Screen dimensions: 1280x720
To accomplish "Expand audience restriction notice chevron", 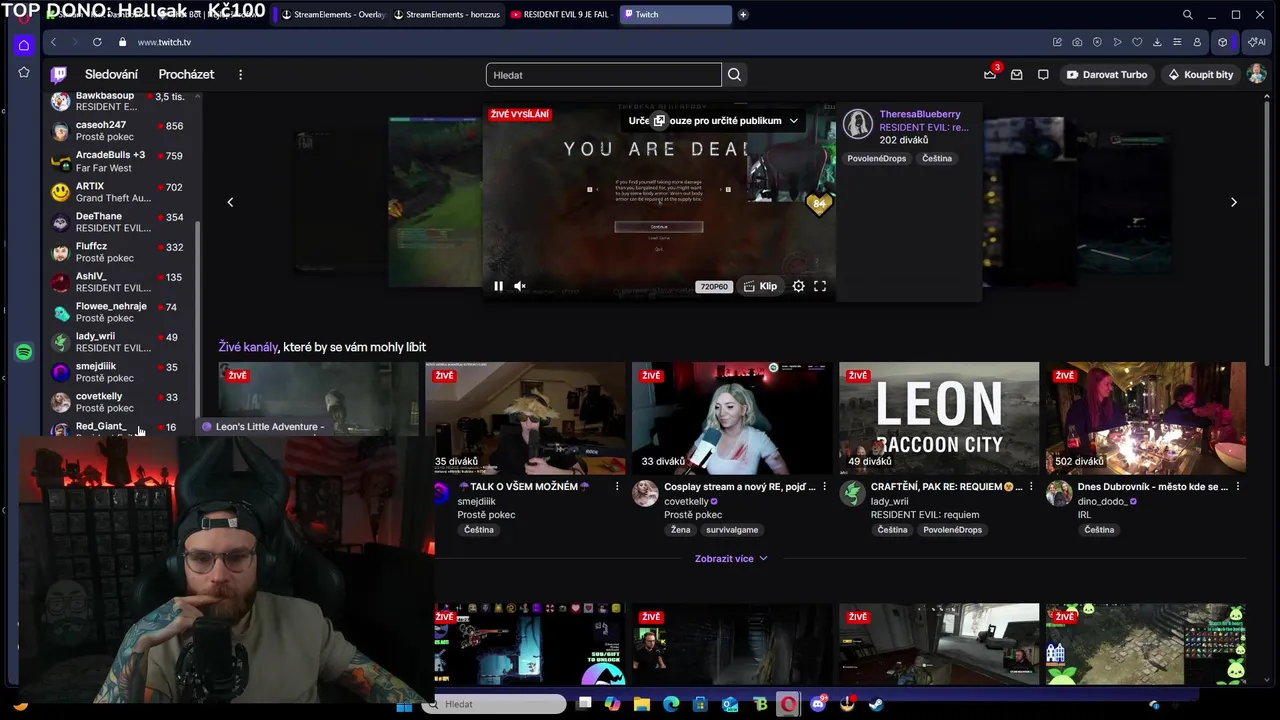I will coord(793,120).
